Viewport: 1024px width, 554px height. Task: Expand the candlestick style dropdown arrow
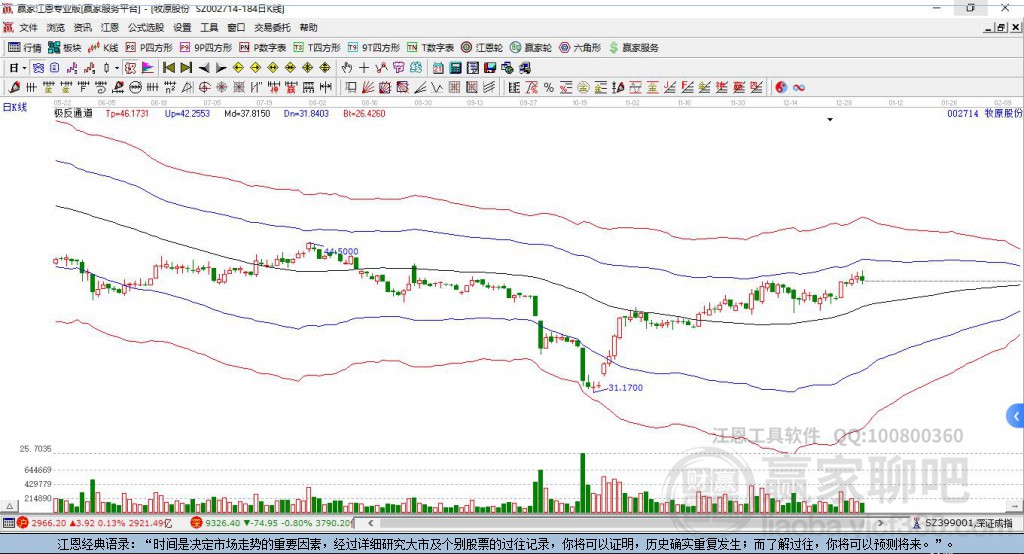pyautogui.click(x=117, y=68)
